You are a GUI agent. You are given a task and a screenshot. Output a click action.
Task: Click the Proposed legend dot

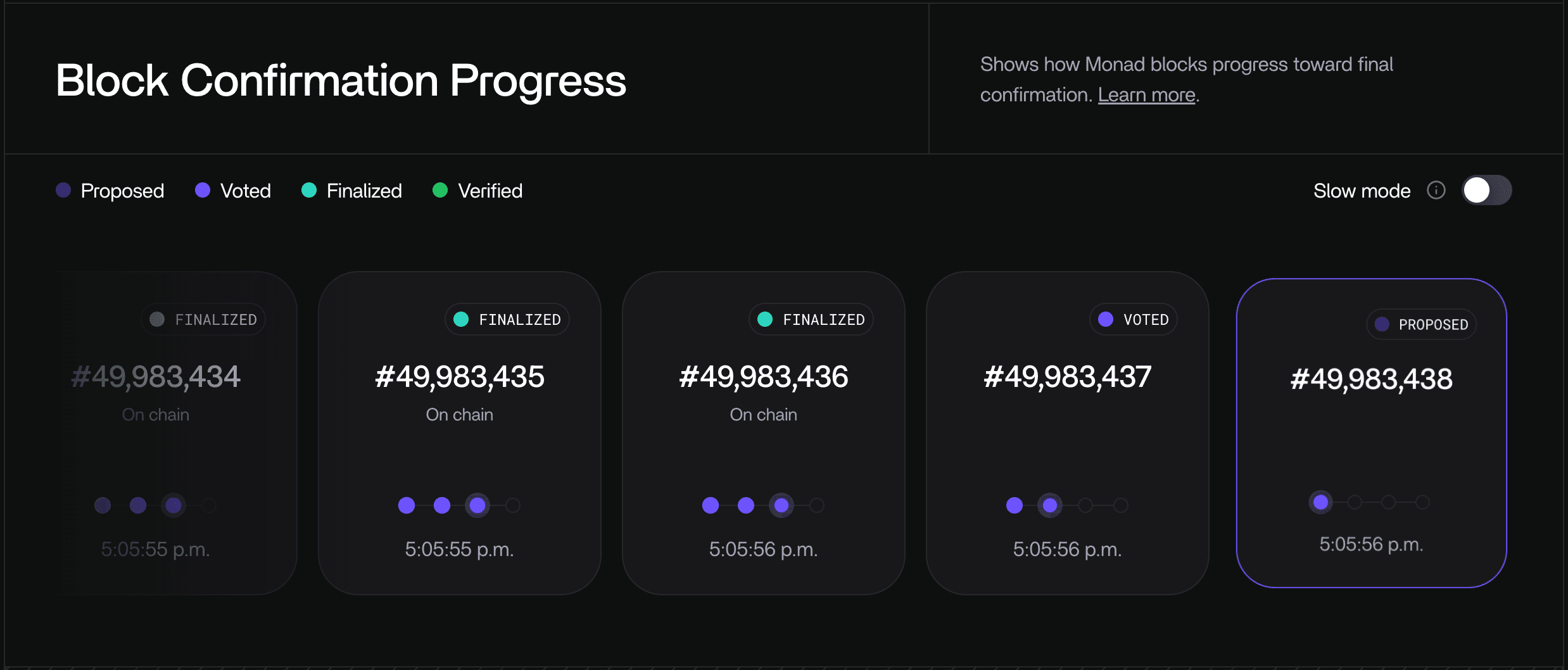point(63,190)
